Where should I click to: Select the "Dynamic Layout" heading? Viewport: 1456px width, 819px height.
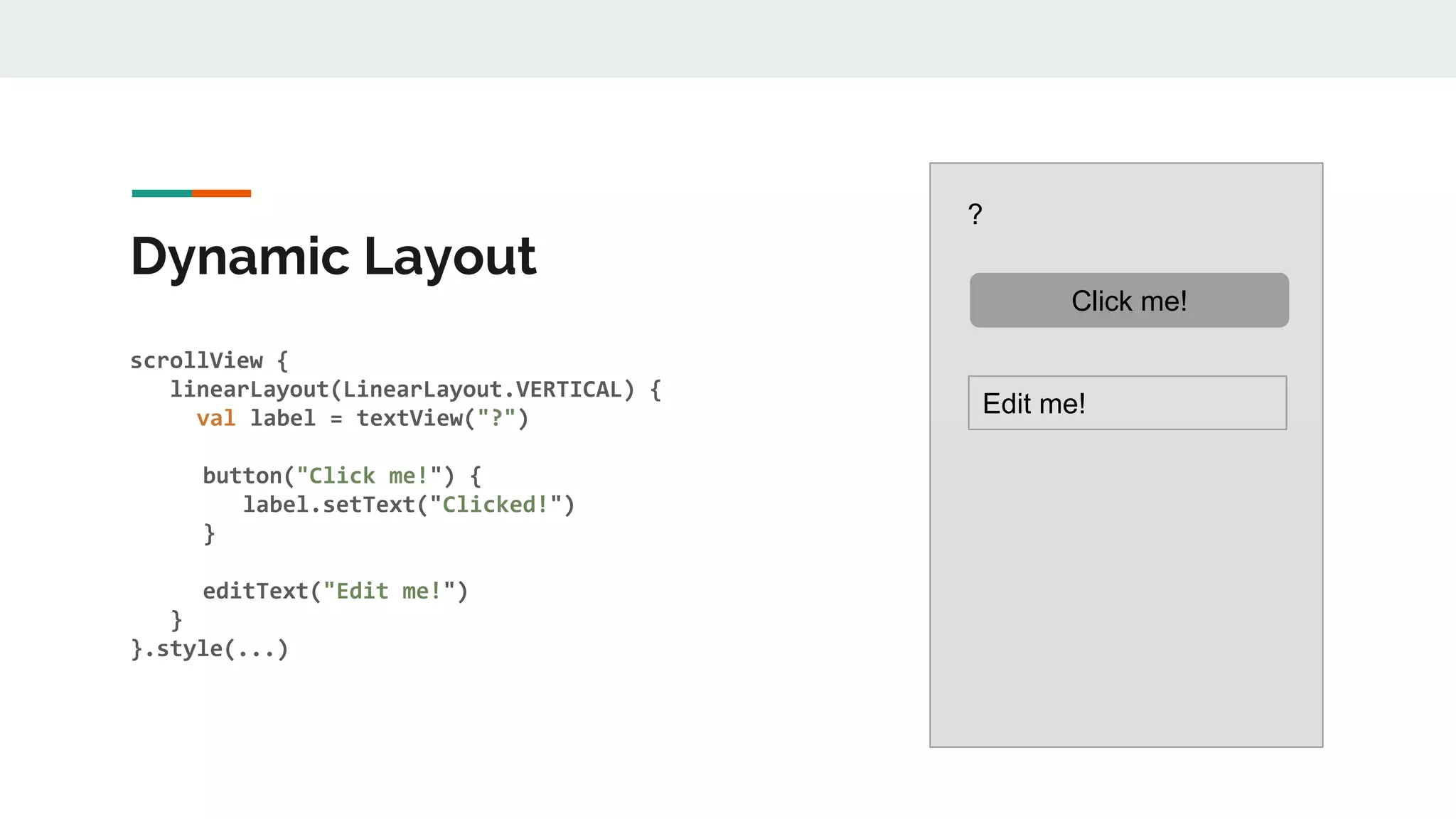pos(333,257)
